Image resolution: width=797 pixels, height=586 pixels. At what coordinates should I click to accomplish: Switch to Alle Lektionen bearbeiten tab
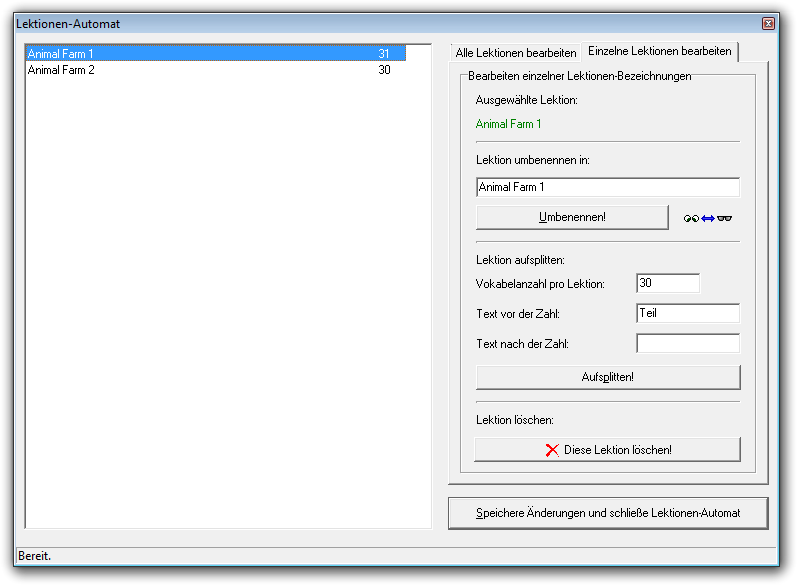coord(515,52)
